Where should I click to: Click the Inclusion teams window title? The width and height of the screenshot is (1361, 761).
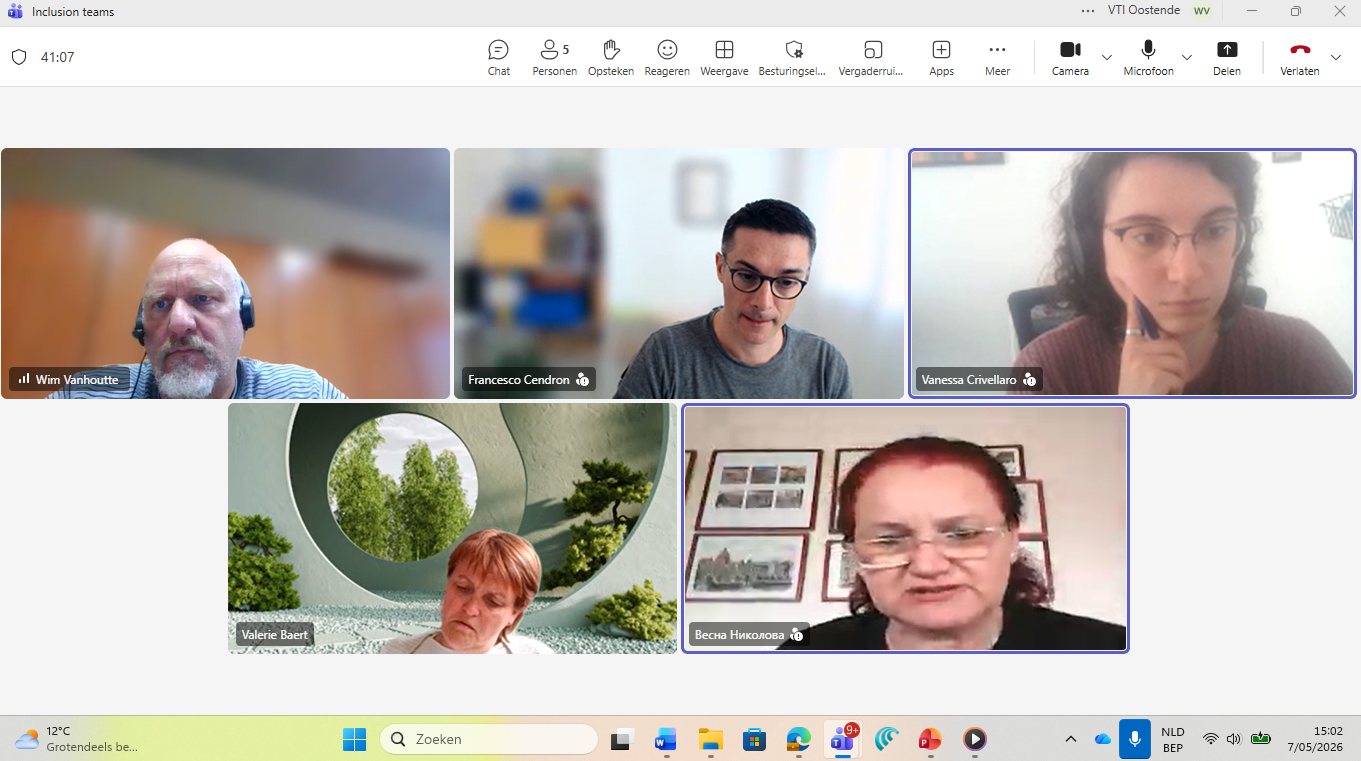point(73,12)
